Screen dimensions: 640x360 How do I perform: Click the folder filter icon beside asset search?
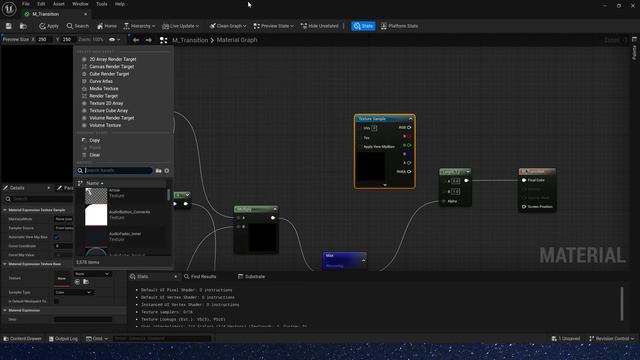pos(158,171)
